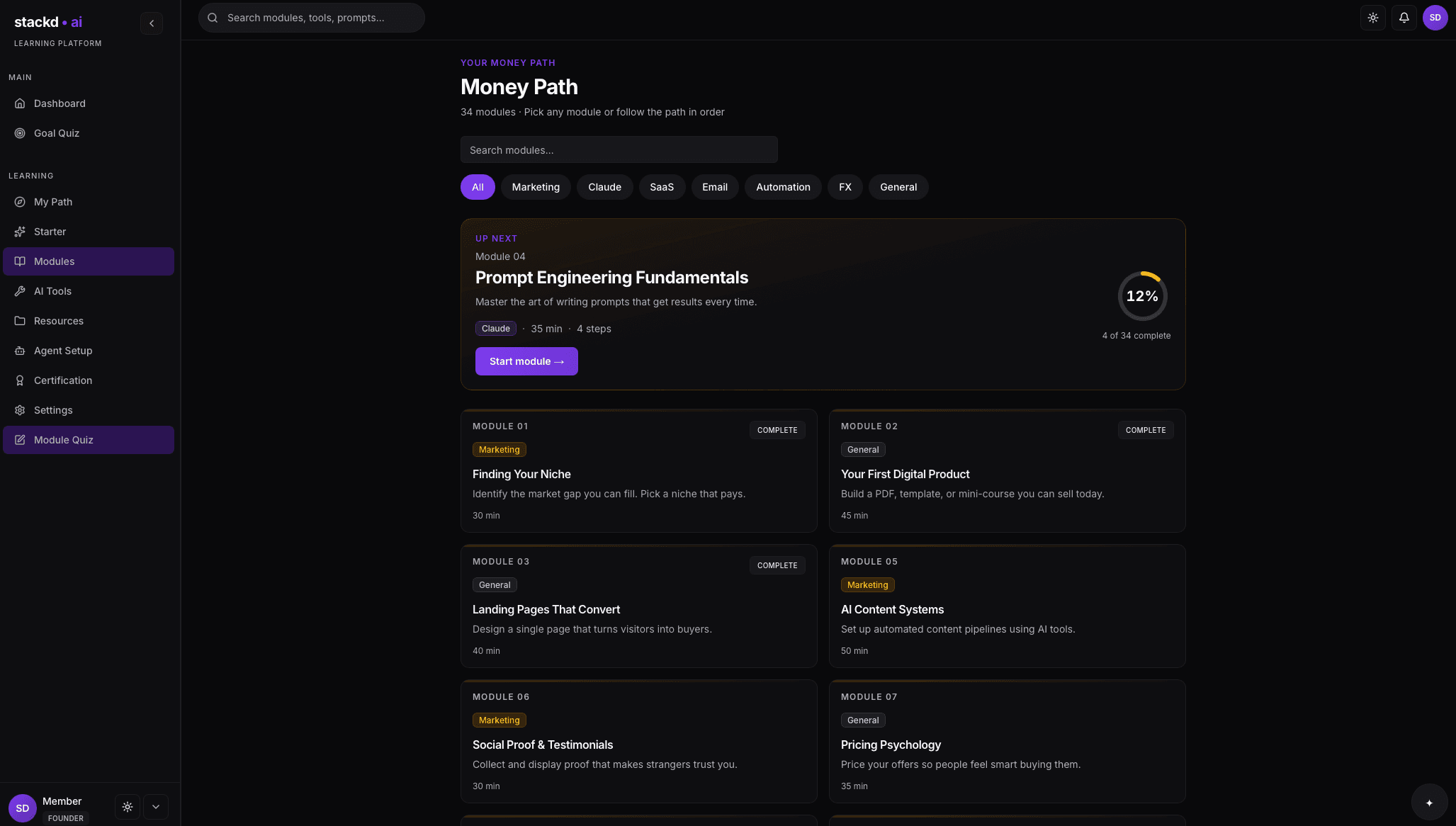Click the Module Quiz edit icon
The height and width of the screenshot is (826, 1456).
tap(20, 440)
